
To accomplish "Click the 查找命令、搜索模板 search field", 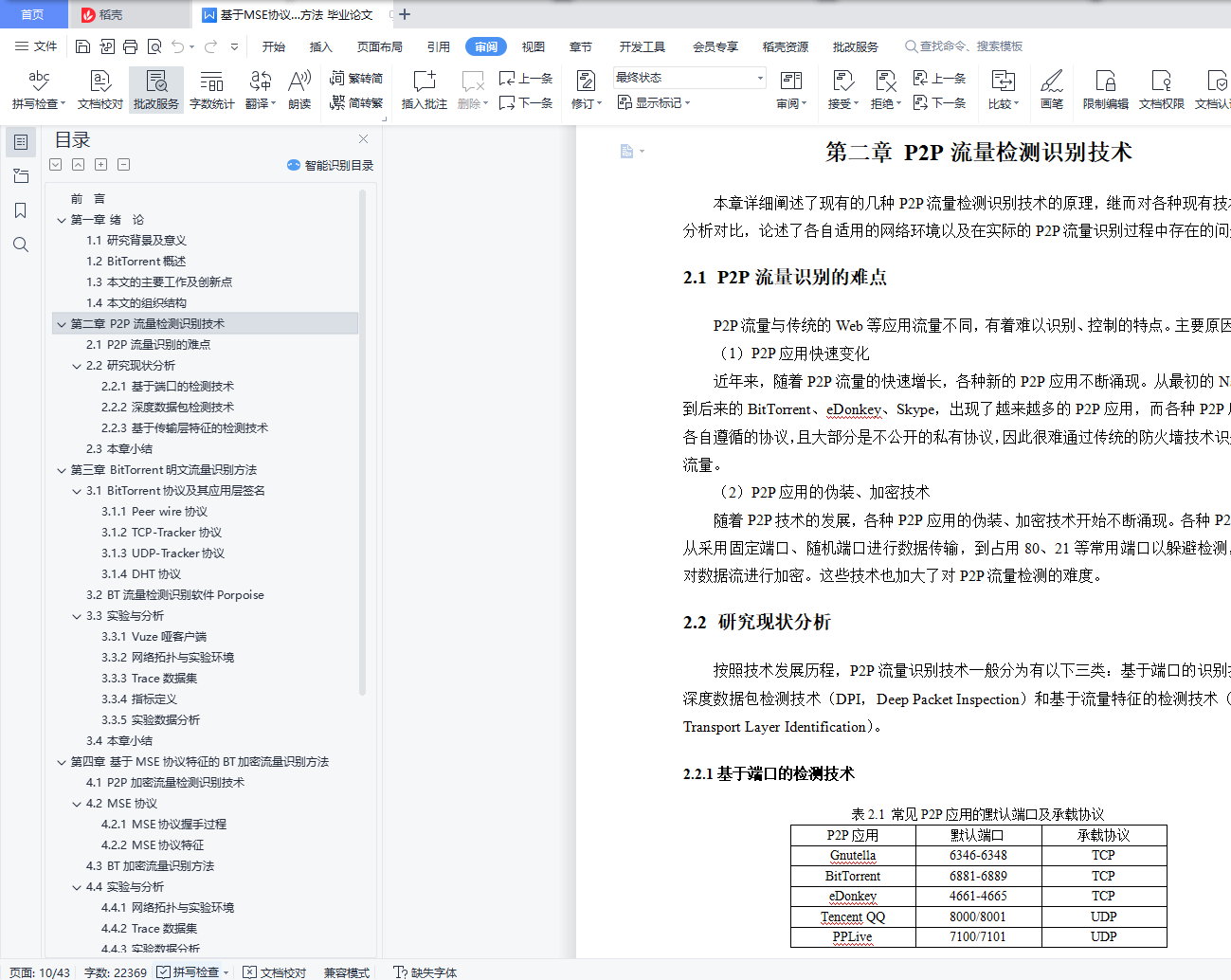I will pyautogui.click(x=964, y=46).
